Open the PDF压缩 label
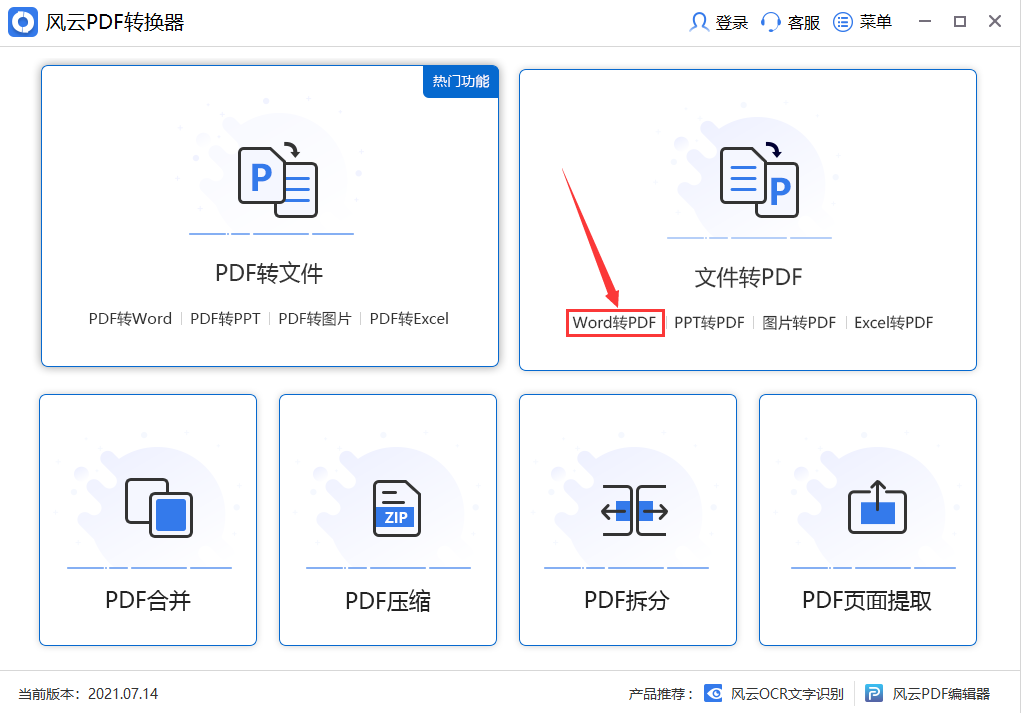 [x=388, y=600]
